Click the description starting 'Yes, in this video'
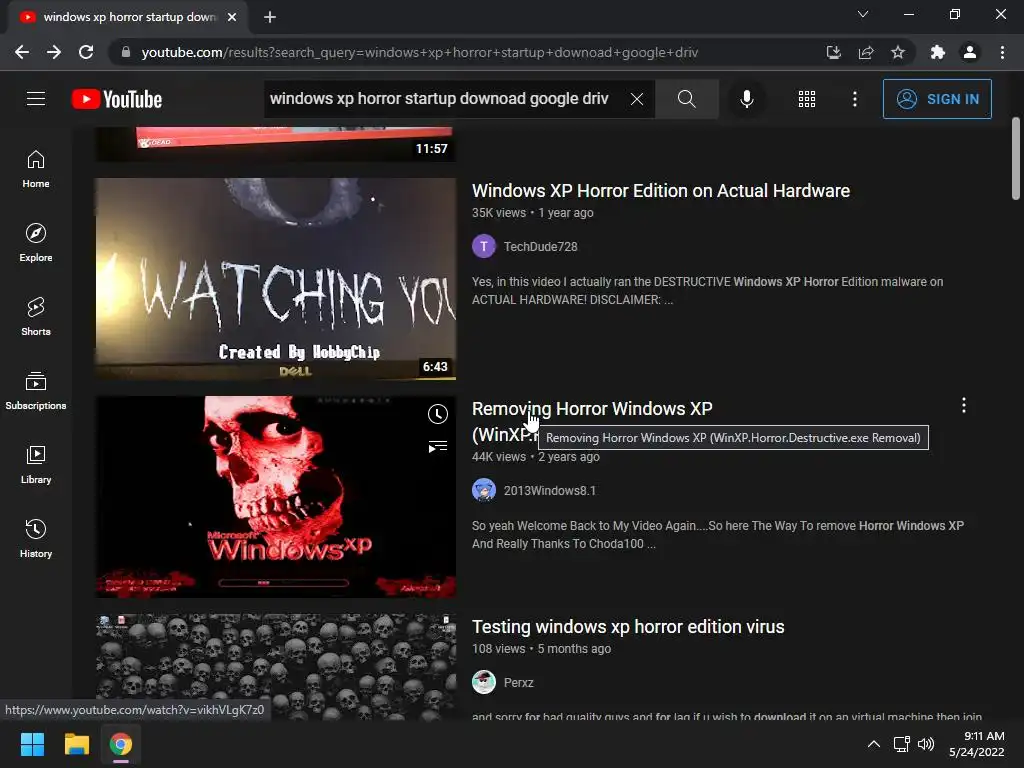The height and width of the screenshot is (768, 1024). (707, 291)
